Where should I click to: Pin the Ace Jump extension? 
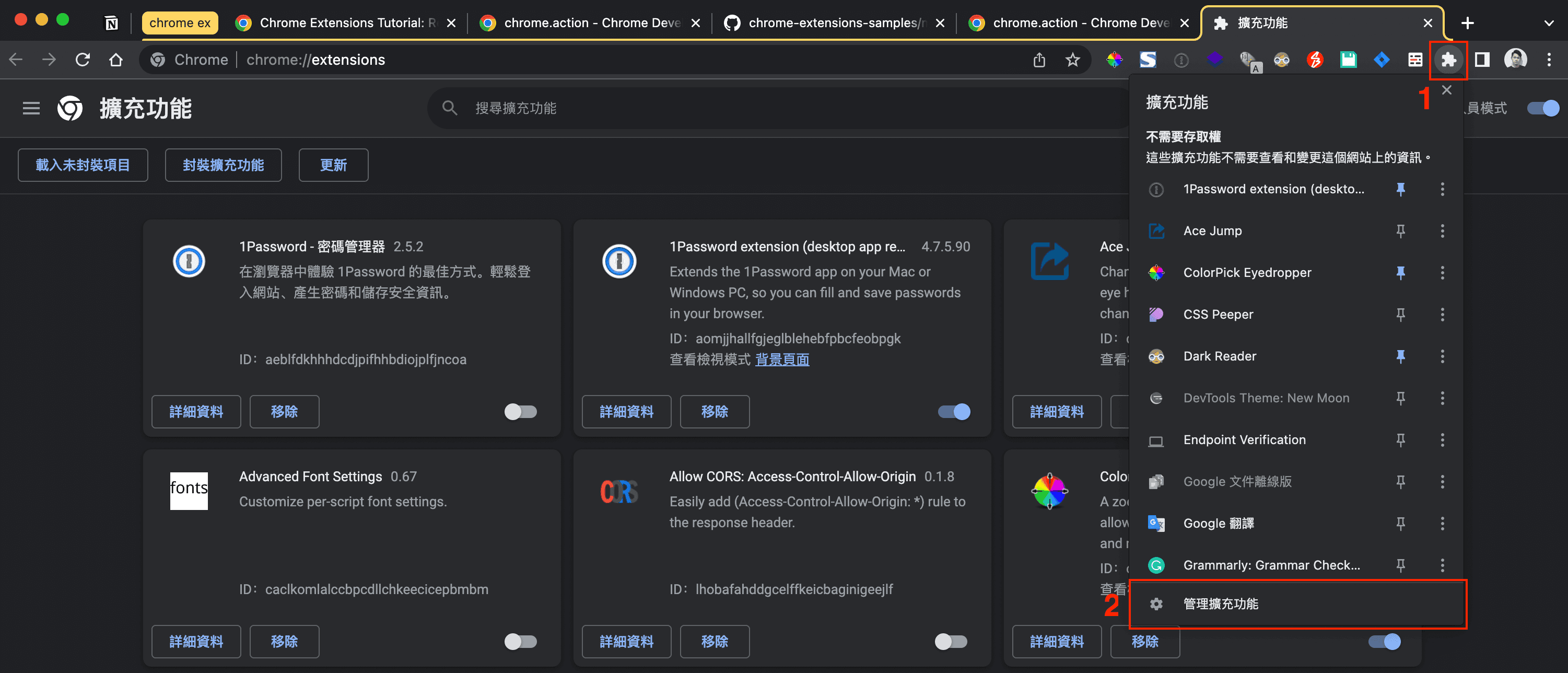1400,231
